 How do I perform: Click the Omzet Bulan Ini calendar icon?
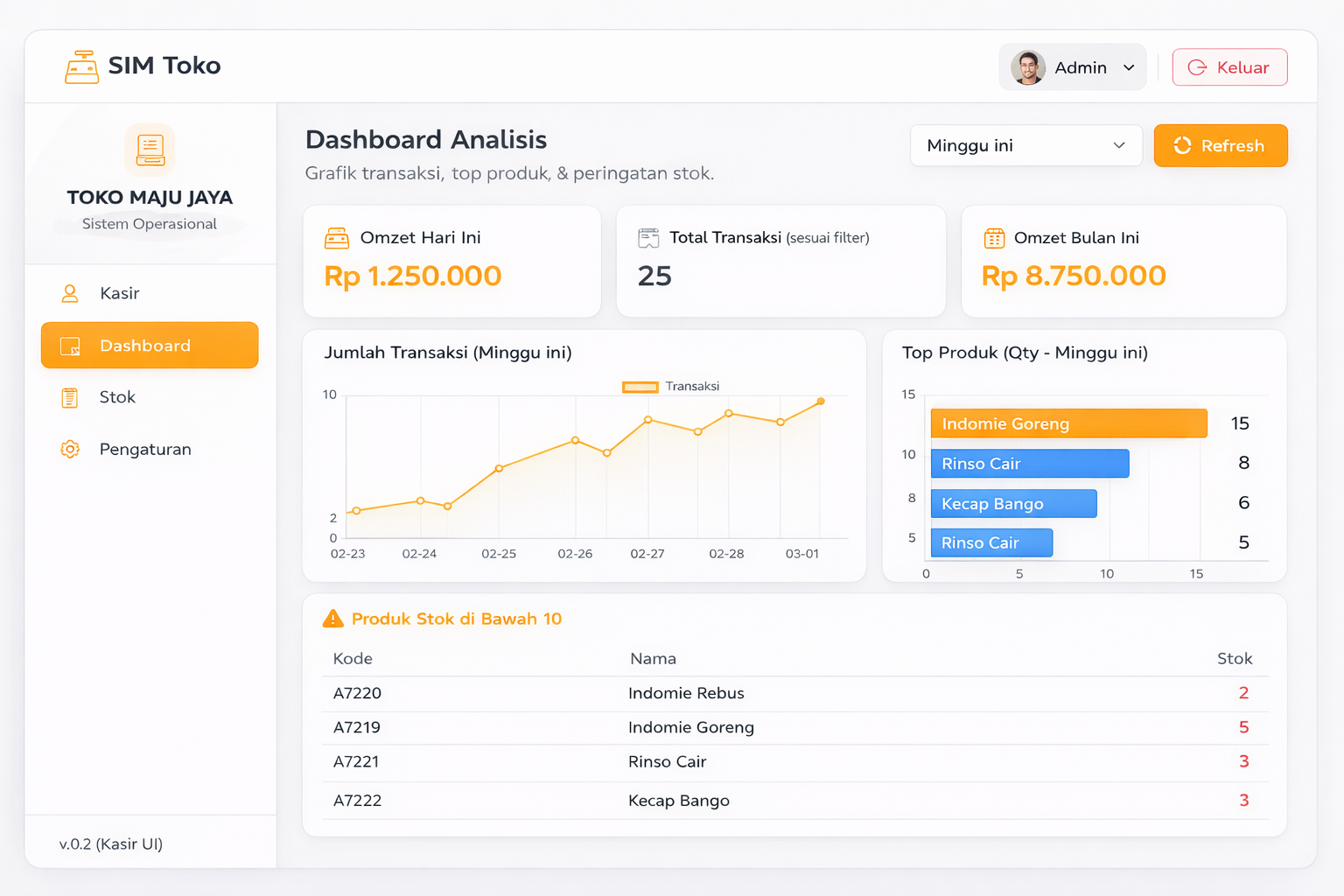click(x=994, y=238)
